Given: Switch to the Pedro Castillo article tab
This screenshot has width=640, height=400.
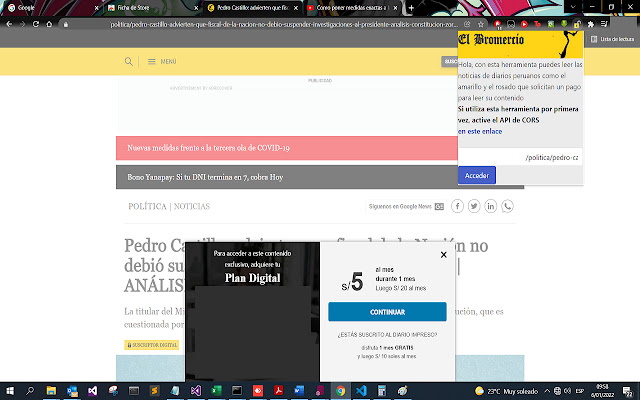Looking at the screenshot, I should click(x=252, y=8).
